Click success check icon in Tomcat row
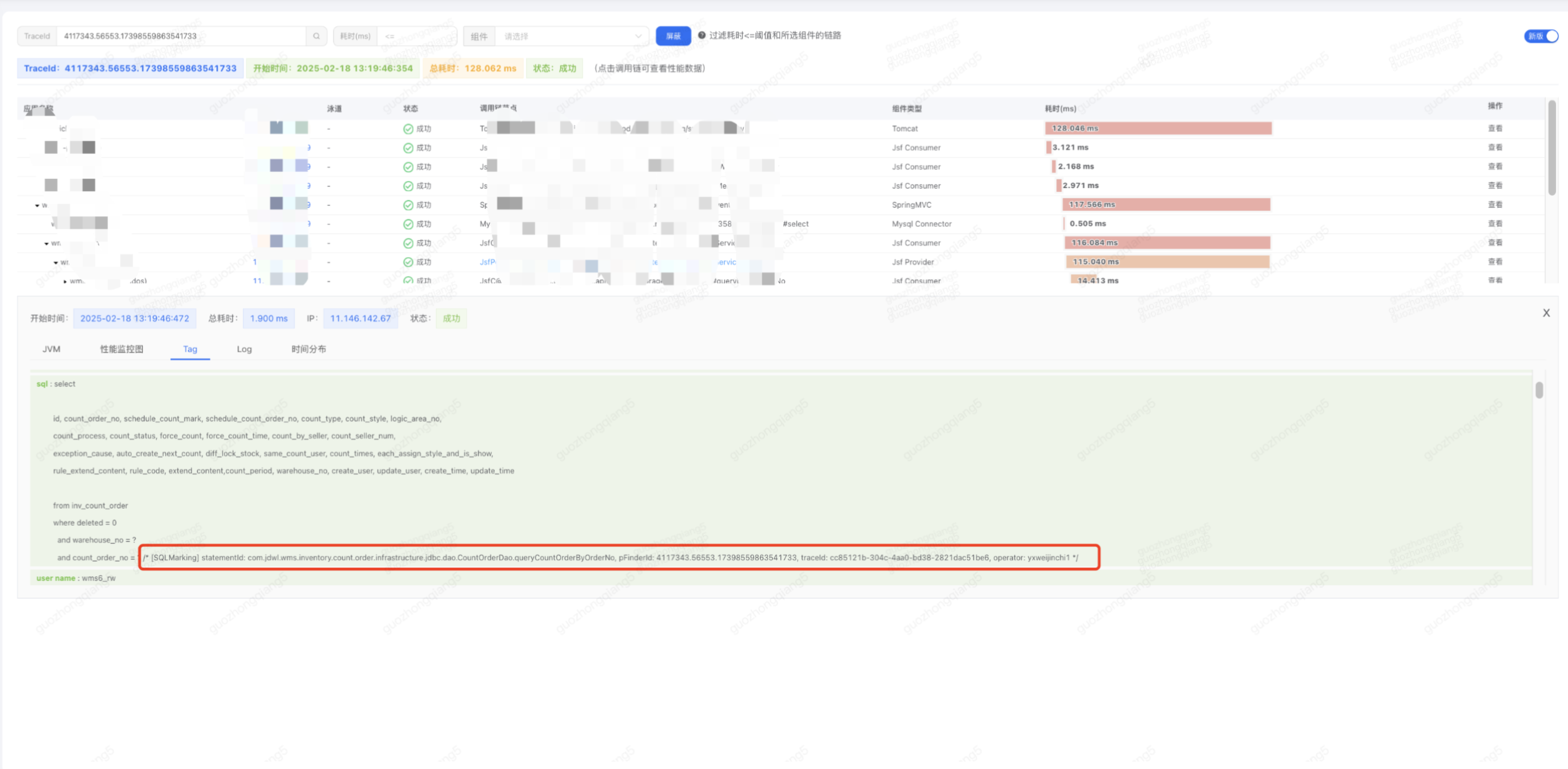1568x769 pixels. click(408, 129)
